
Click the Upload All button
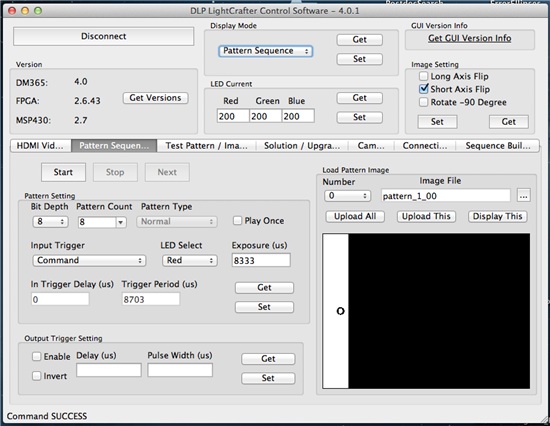click(355, 217)
